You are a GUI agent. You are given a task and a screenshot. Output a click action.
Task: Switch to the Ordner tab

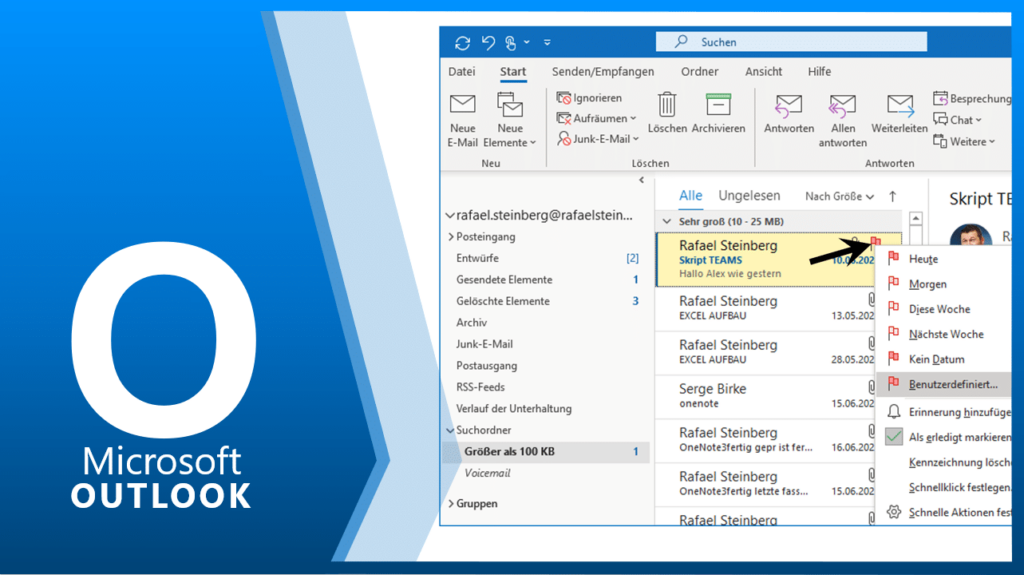tap(699, 72)
